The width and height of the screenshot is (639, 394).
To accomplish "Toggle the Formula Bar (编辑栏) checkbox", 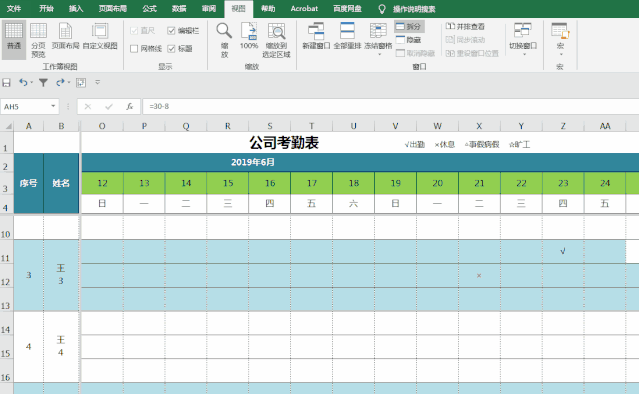I will (x=171, y=31).
